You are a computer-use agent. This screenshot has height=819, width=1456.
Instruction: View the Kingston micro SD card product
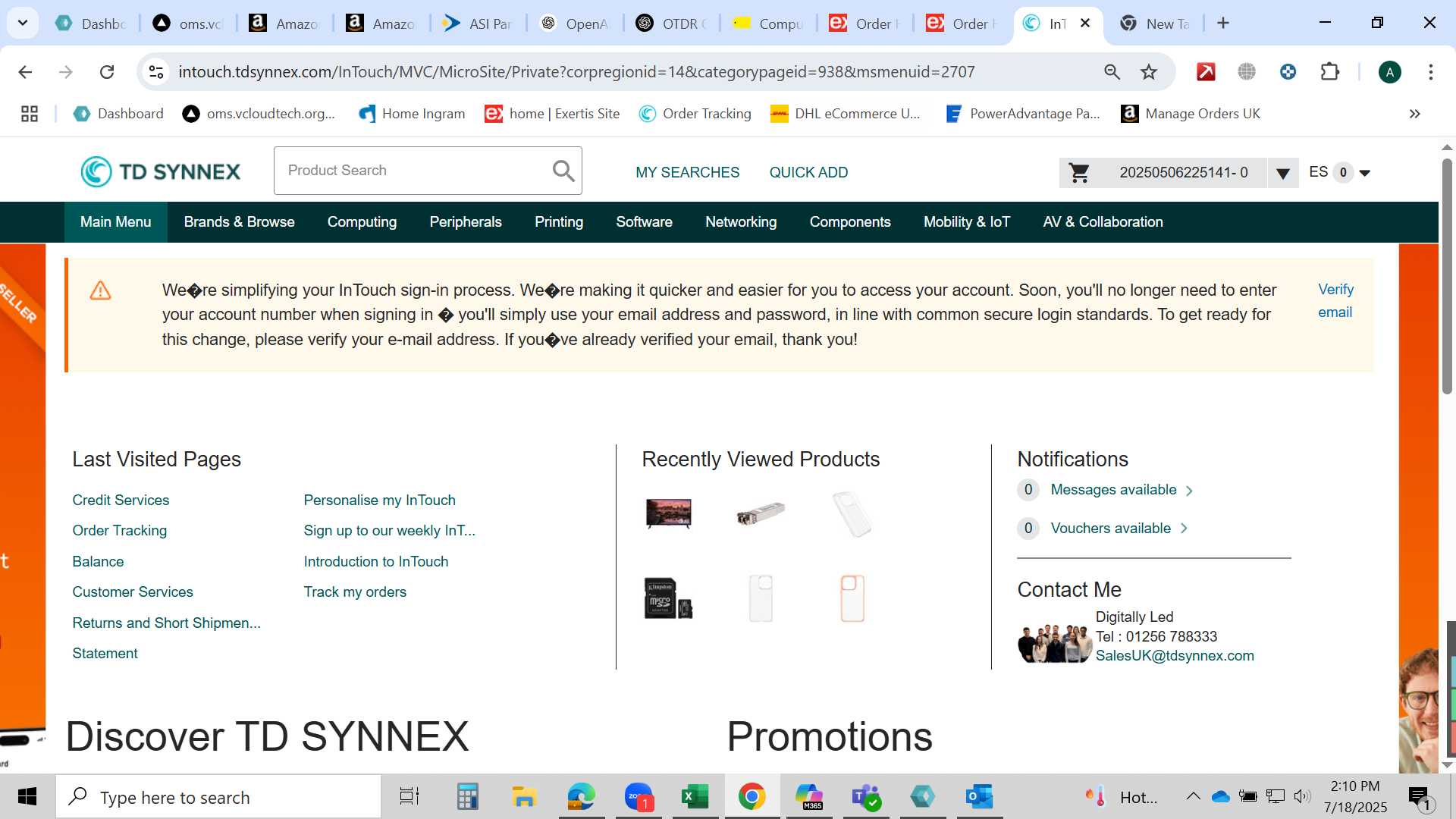668,598
